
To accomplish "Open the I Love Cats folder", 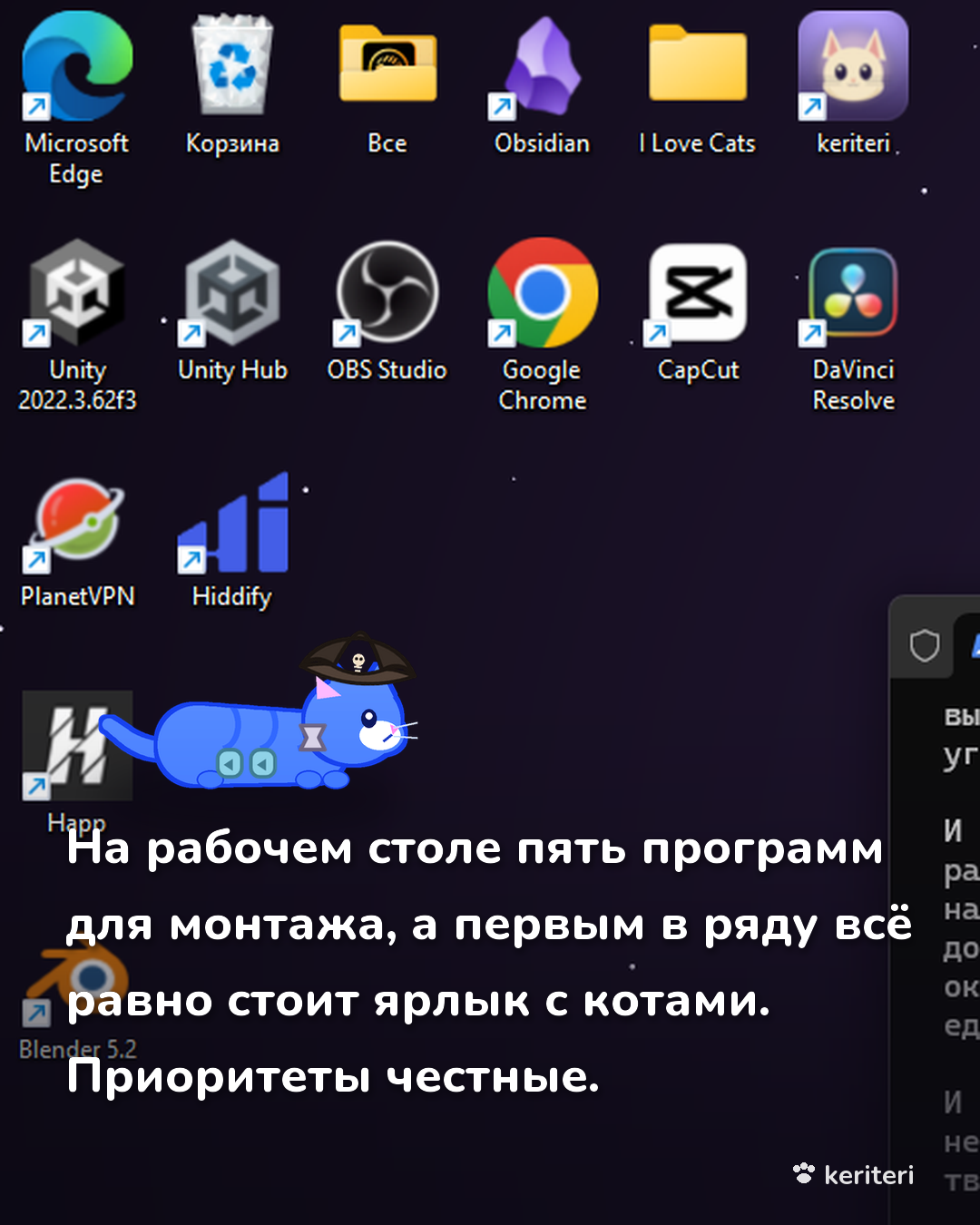I will pyautogui.click(x=698, y=64).
